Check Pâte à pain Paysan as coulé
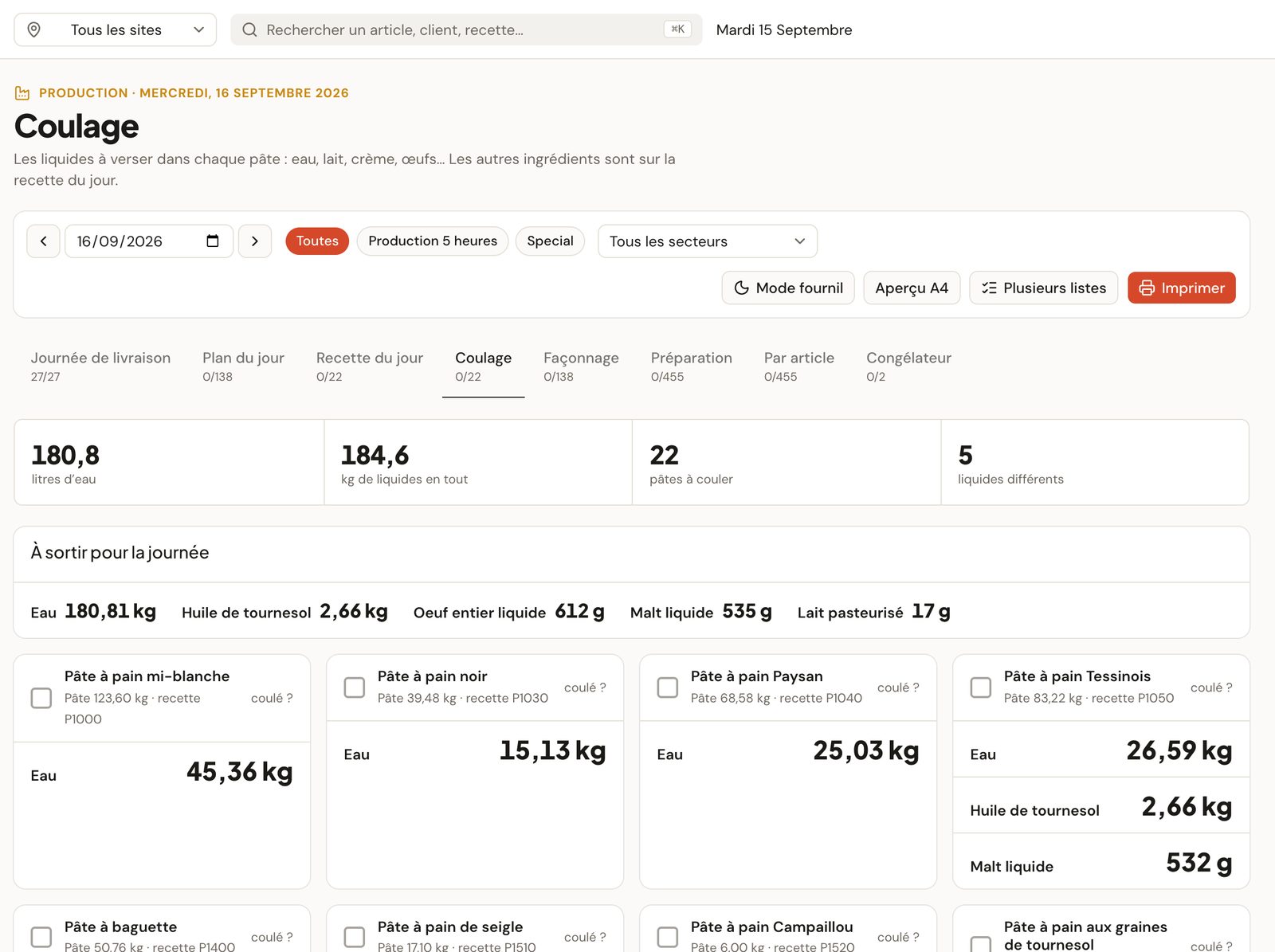This screenshot has height=952, width=1275. (668, 688)
